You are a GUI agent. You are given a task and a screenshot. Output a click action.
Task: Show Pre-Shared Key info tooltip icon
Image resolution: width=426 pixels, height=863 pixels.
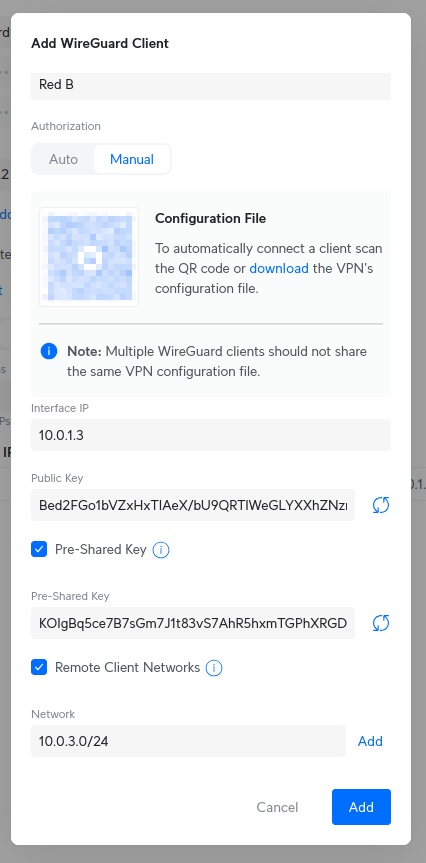(161, 550)
